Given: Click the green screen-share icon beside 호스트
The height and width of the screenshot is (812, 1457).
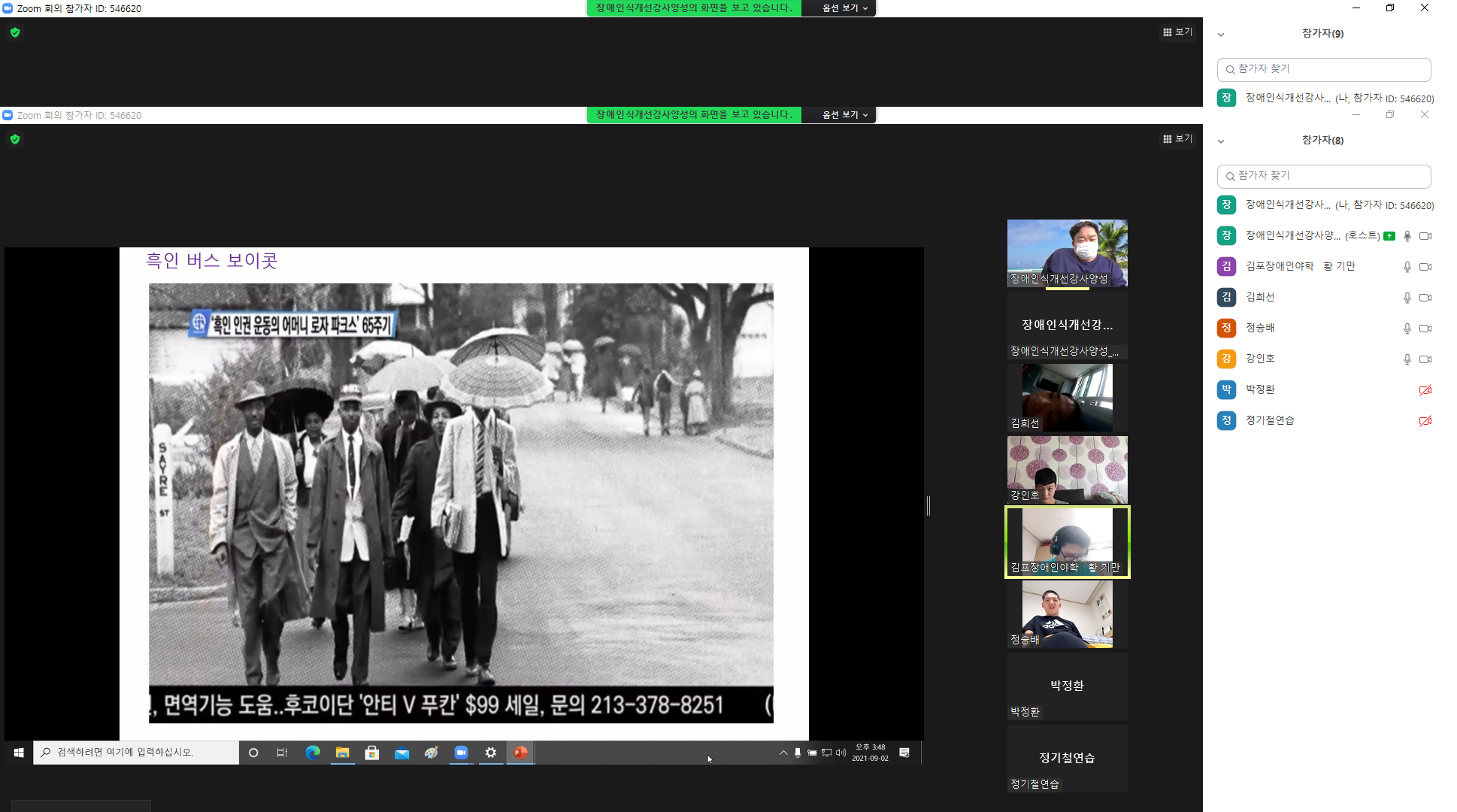Looking at the screenshot, I should (1389, 236).
